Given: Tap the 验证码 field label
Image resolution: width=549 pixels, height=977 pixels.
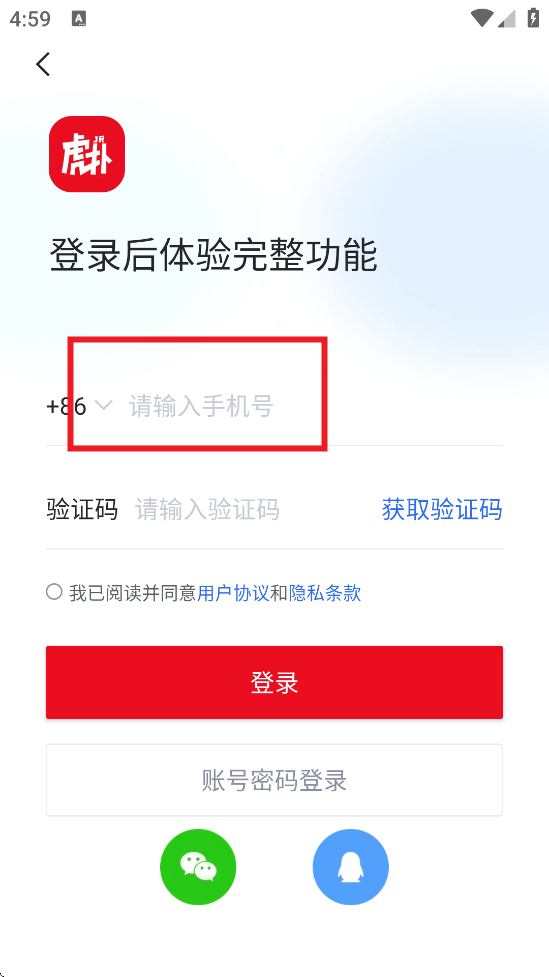Looking at the screenshot, I should click(82, 510).
